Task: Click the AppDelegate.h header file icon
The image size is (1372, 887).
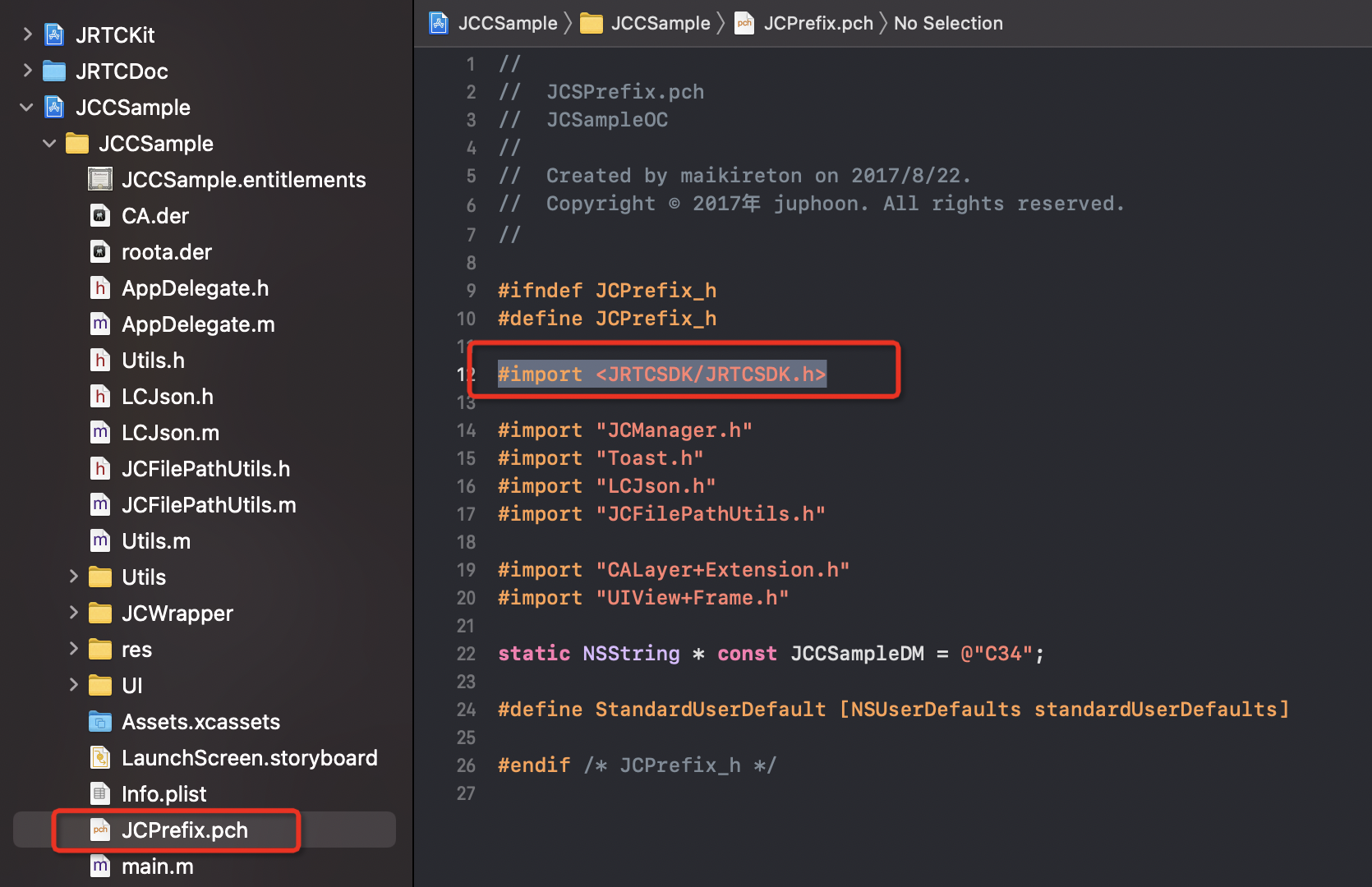Action: click(100, 287)
